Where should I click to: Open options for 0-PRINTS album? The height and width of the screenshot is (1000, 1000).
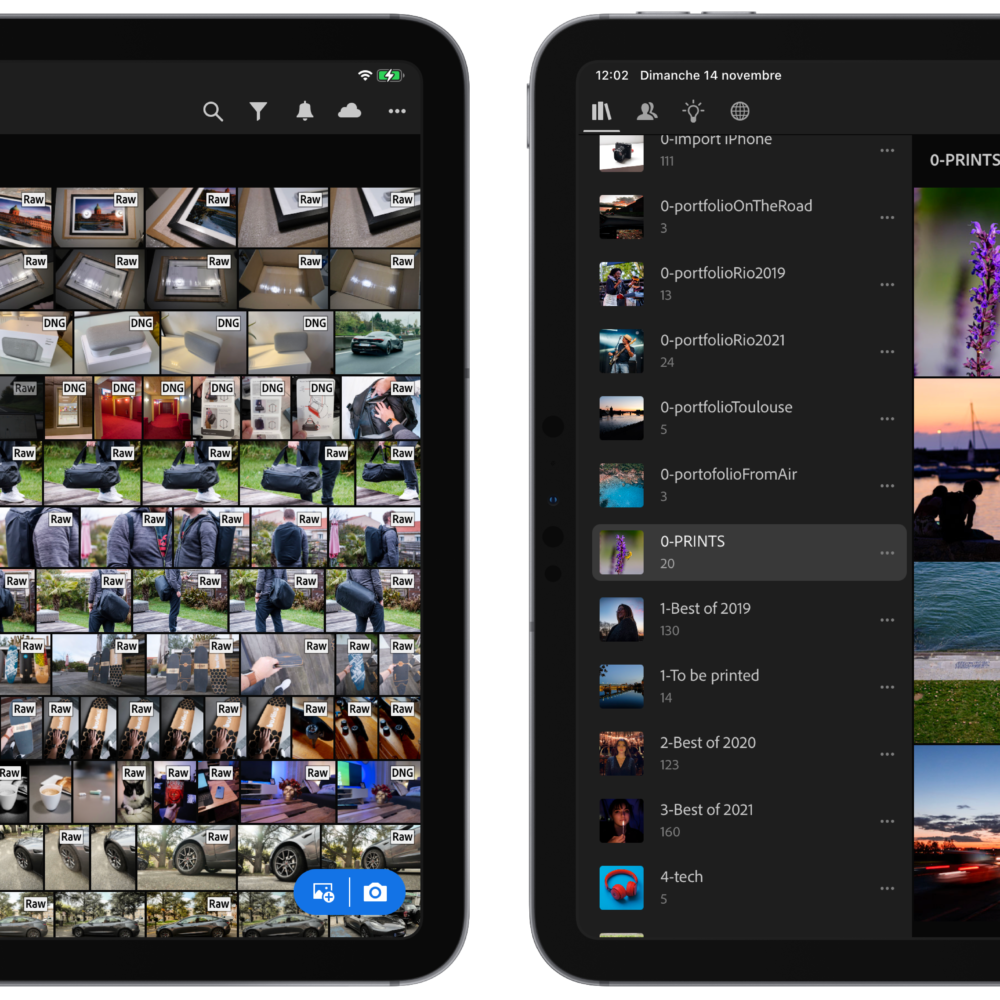tap(887, 553)
